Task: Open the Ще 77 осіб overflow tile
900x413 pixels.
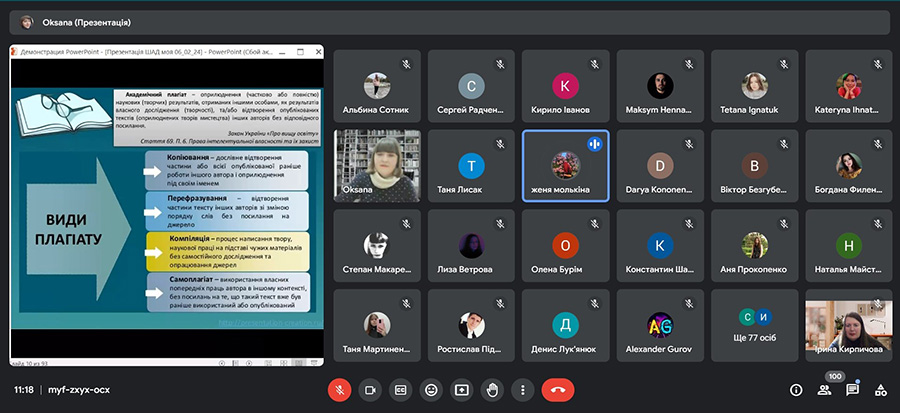Action: click(x=755, y=325)
